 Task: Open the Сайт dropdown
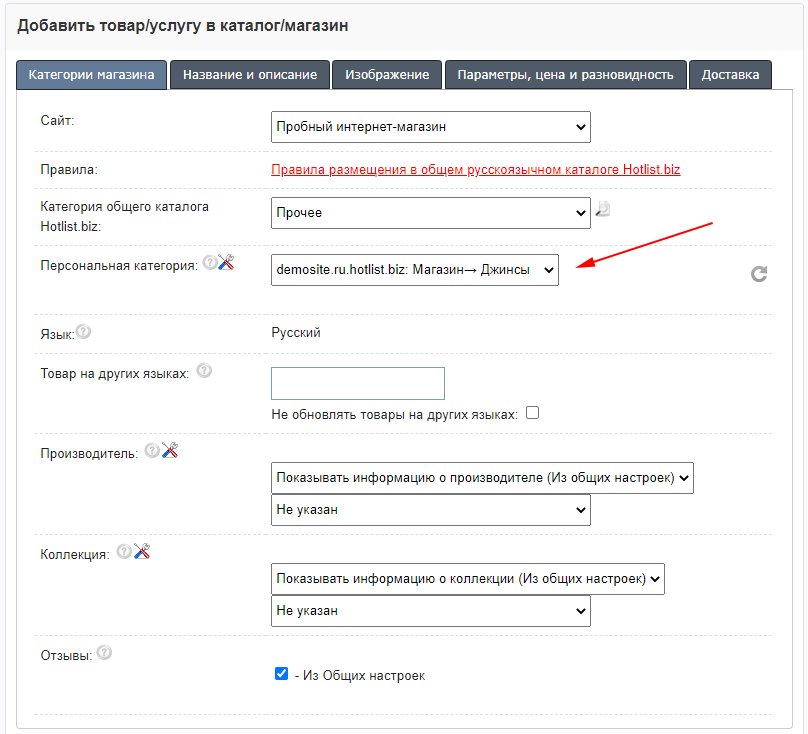pos(430,127)
